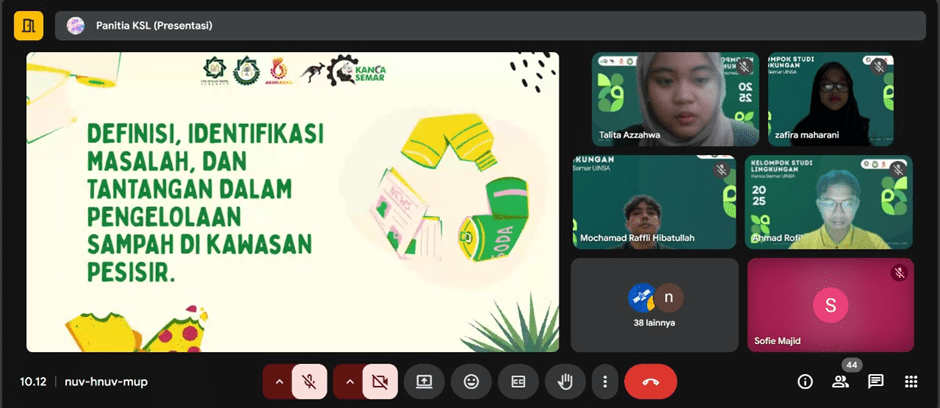Select the Panitia KSL (Presentasi) bar

click(x=490, y=25)
